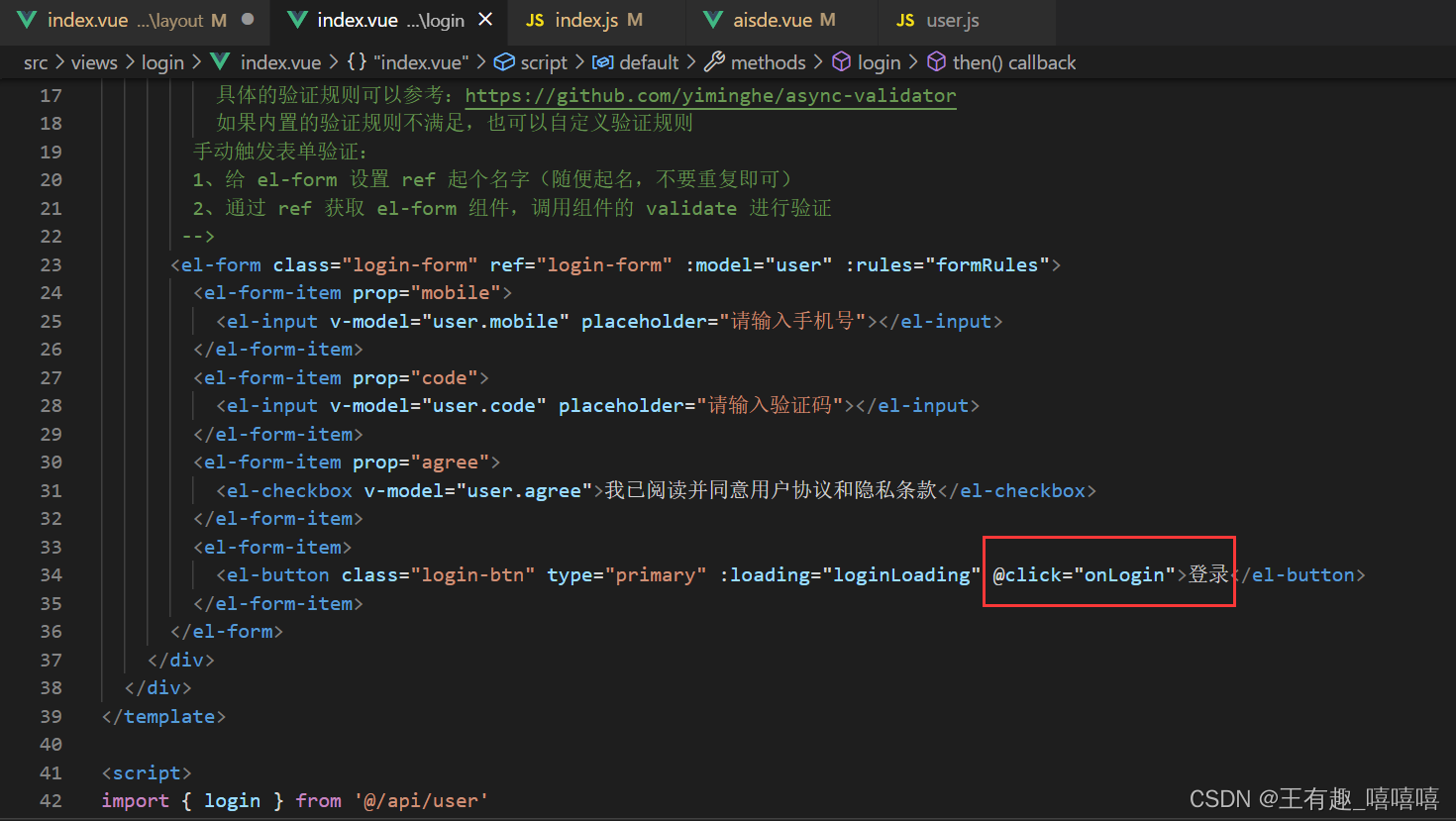Image resolution: width=1456 pixels, height=821 pixels.
Task: Click the script cube icon in breadcrumb
Action: 504,62
